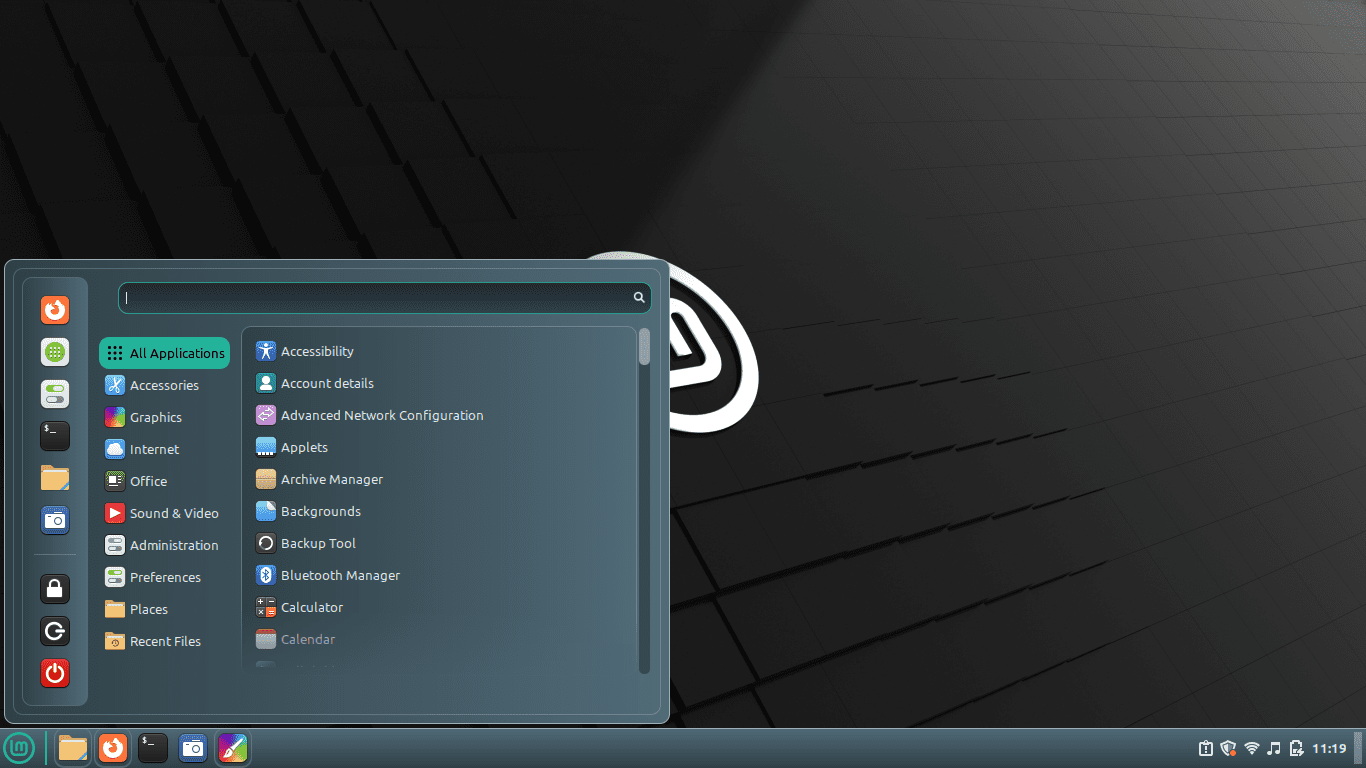This screenshot has width=1366, height=768.
Task: Launch Bluetooth Manager from the application list
Action: (x=340, y=575)
